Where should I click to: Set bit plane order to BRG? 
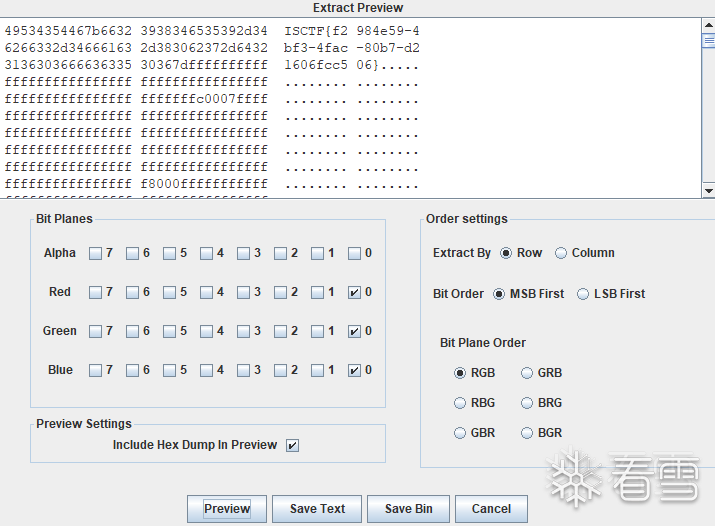click(x=527, y=403)
